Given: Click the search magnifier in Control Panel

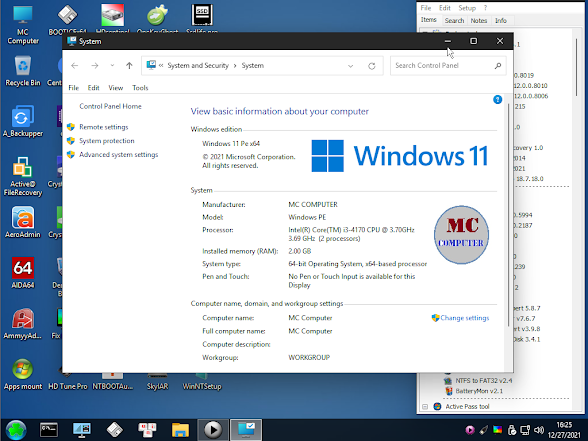Looking at the screenshot, I should [498, 66].
